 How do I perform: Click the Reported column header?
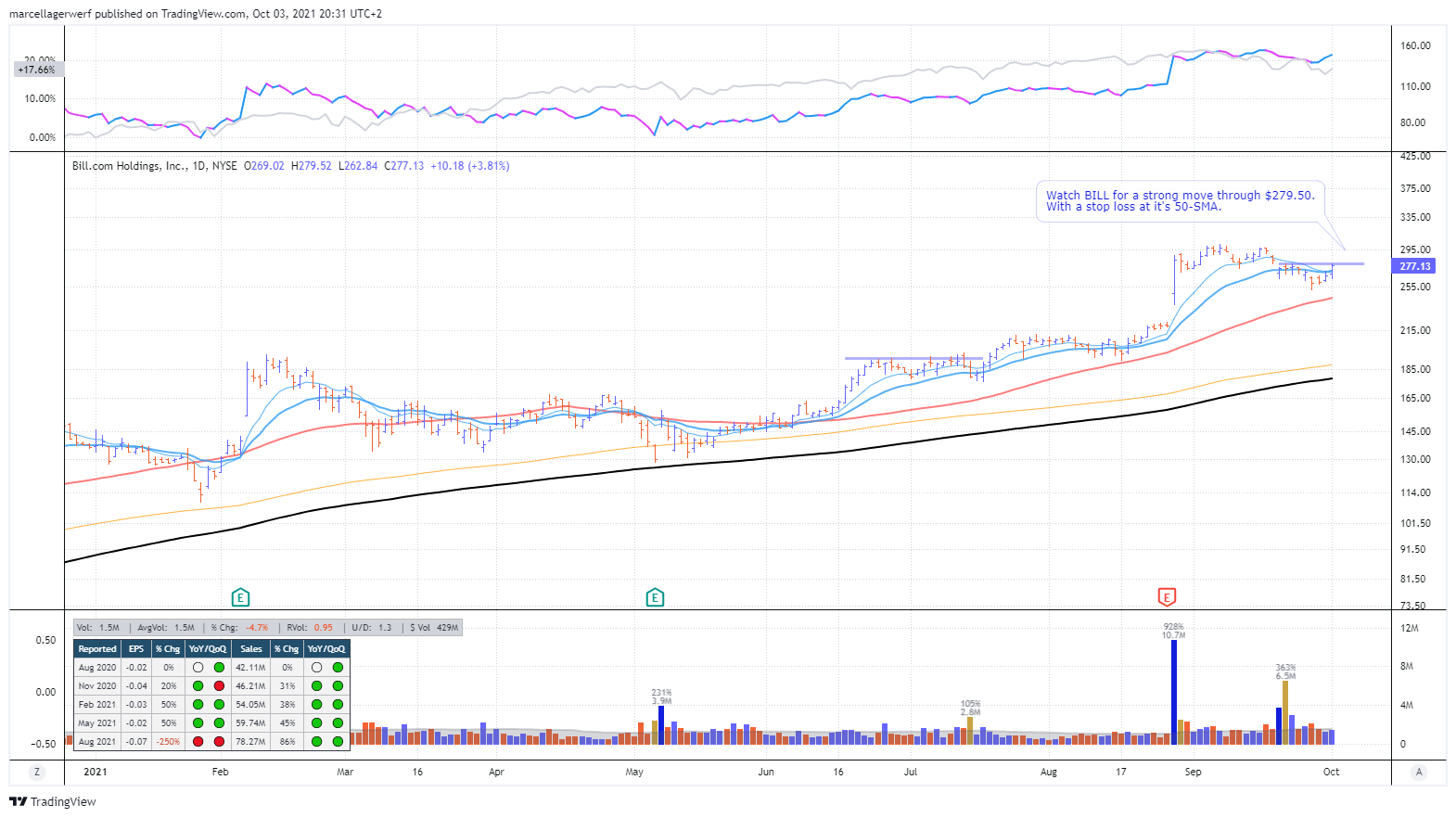[97, 649]
